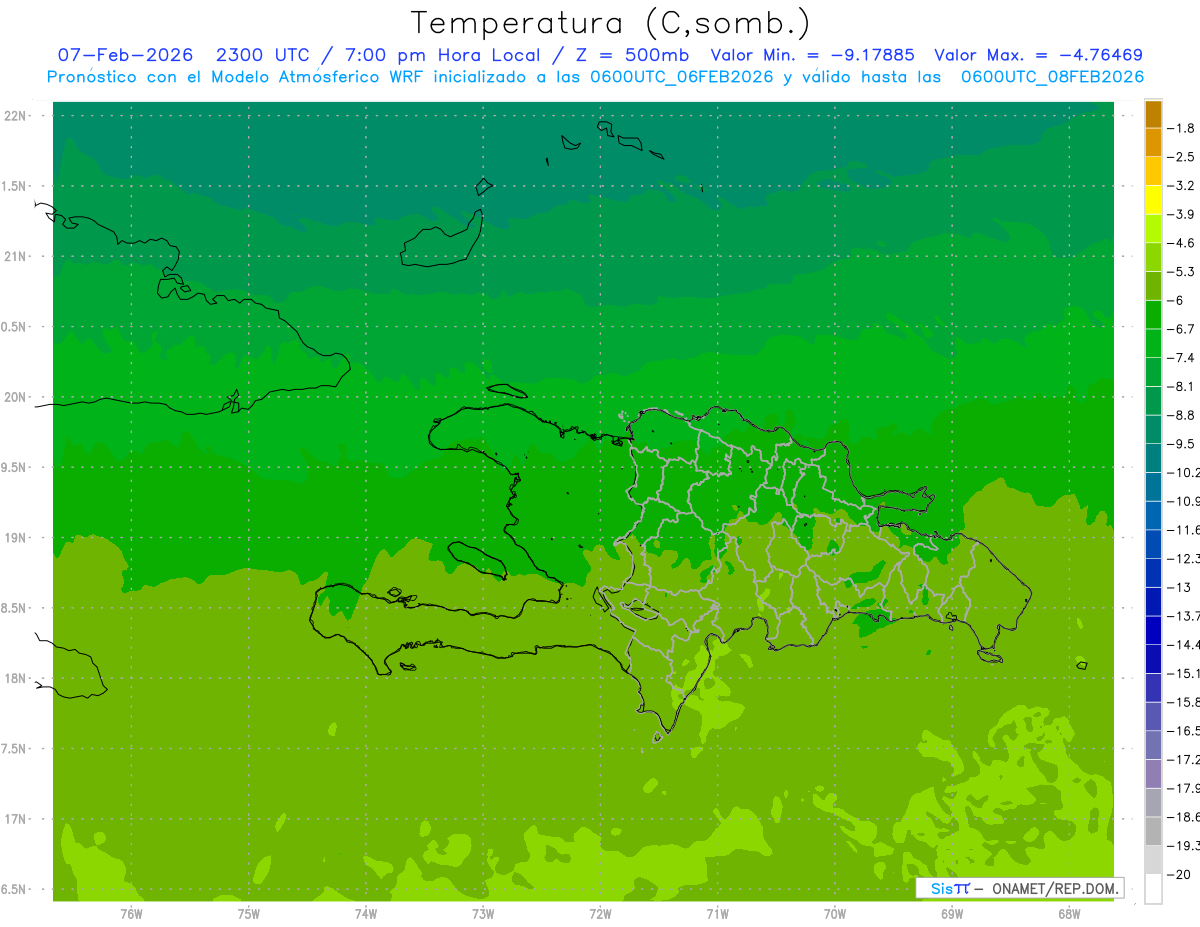Click the -5.3 colorbar value
The image size is (1200, 927).
[x=1182, y=271]
